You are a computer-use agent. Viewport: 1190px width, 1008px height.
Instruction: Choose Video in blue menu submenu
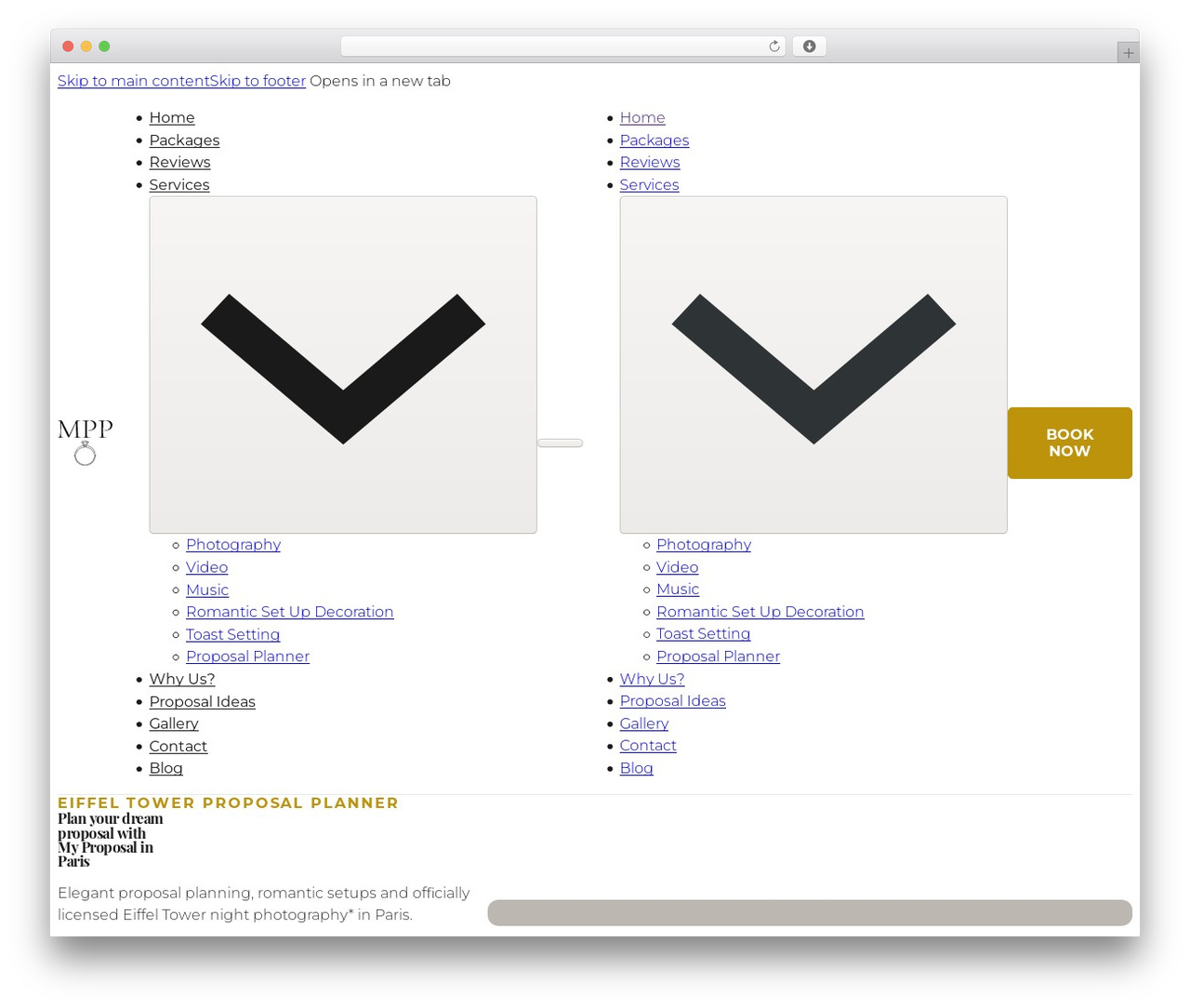click(x=677, y=566)
